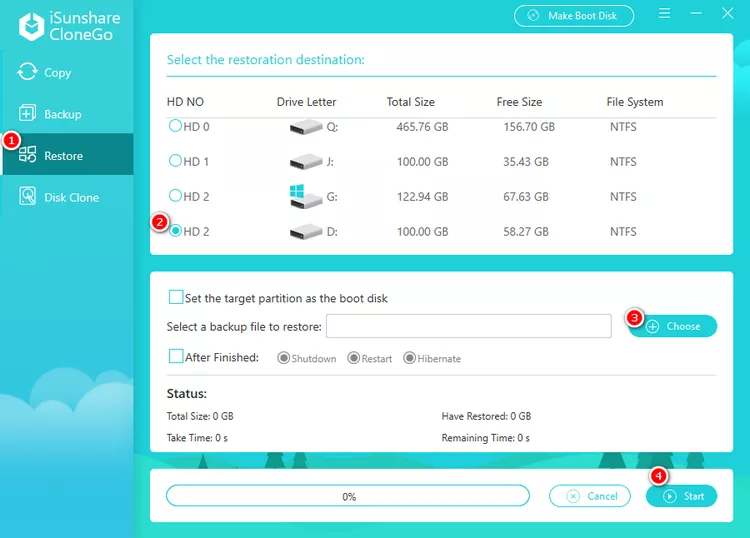Image resolution: width=750 pixels, height=538 pixels.
Task: Switch to the Copy tab label
Action: 57,73
